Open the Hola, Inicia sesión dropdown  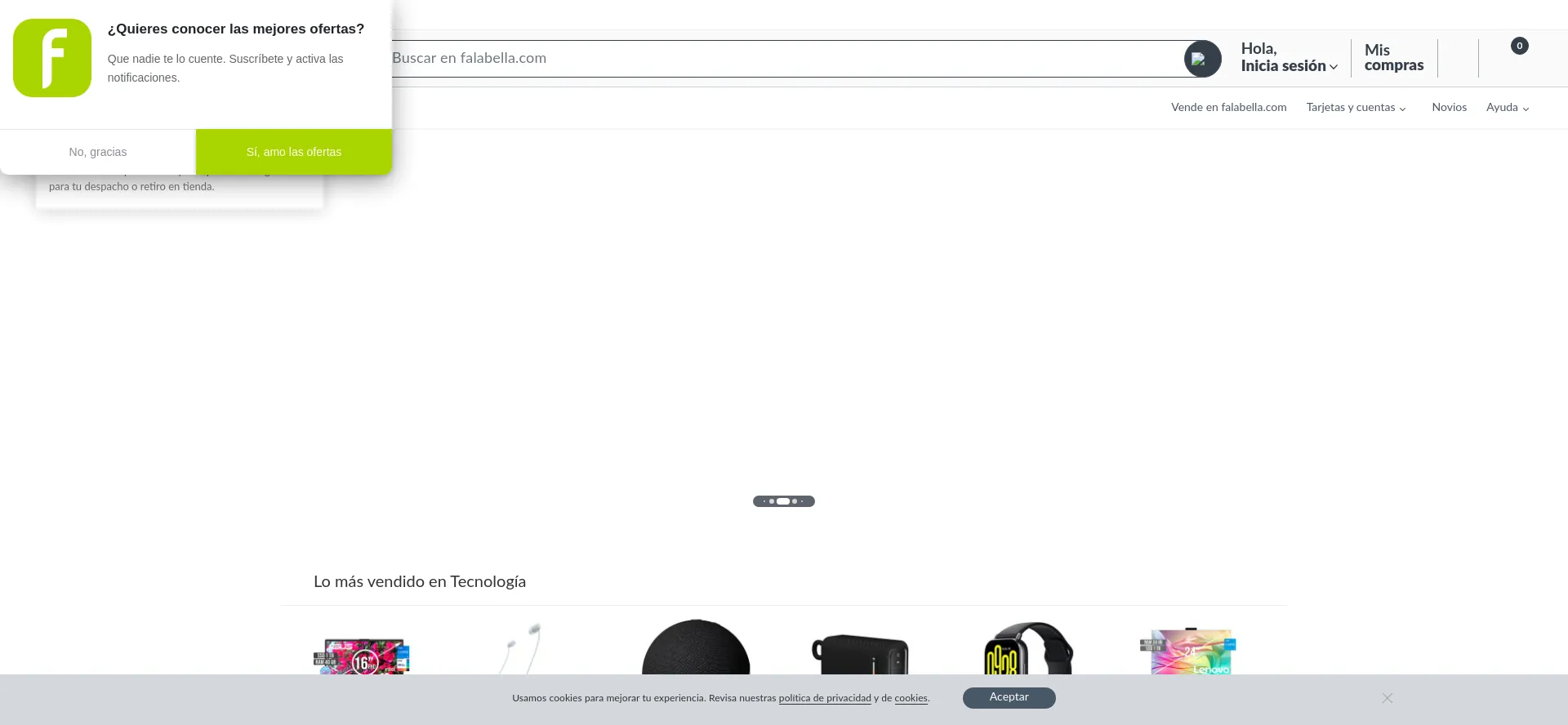point(1289,58)
